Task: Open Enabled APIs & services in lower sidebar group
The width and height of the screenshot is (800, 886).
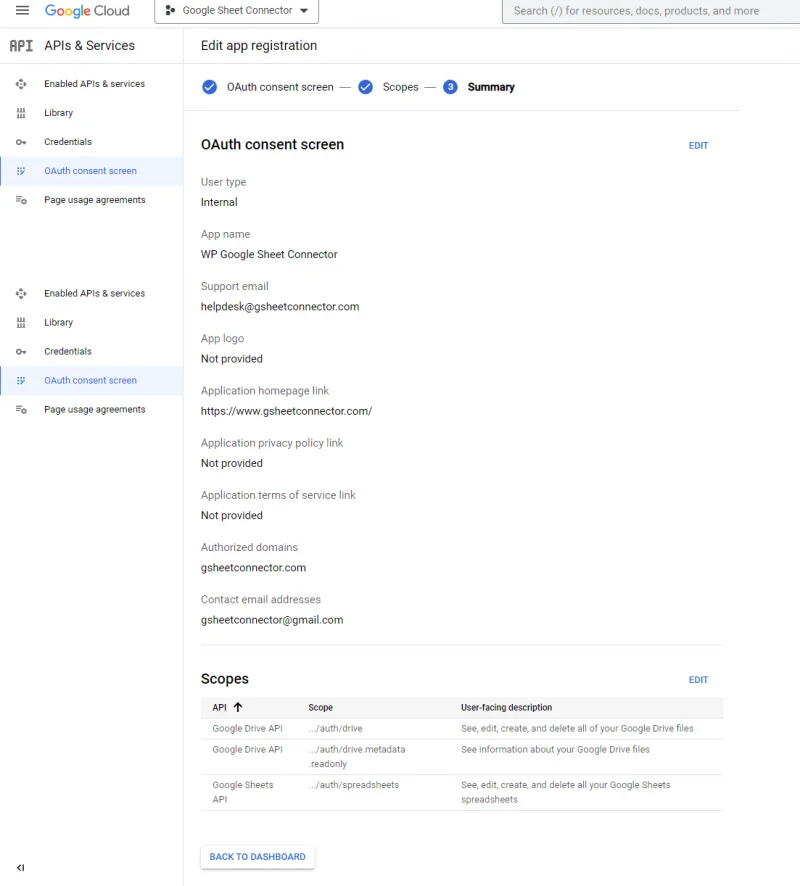Action: [x=94, y=293]
